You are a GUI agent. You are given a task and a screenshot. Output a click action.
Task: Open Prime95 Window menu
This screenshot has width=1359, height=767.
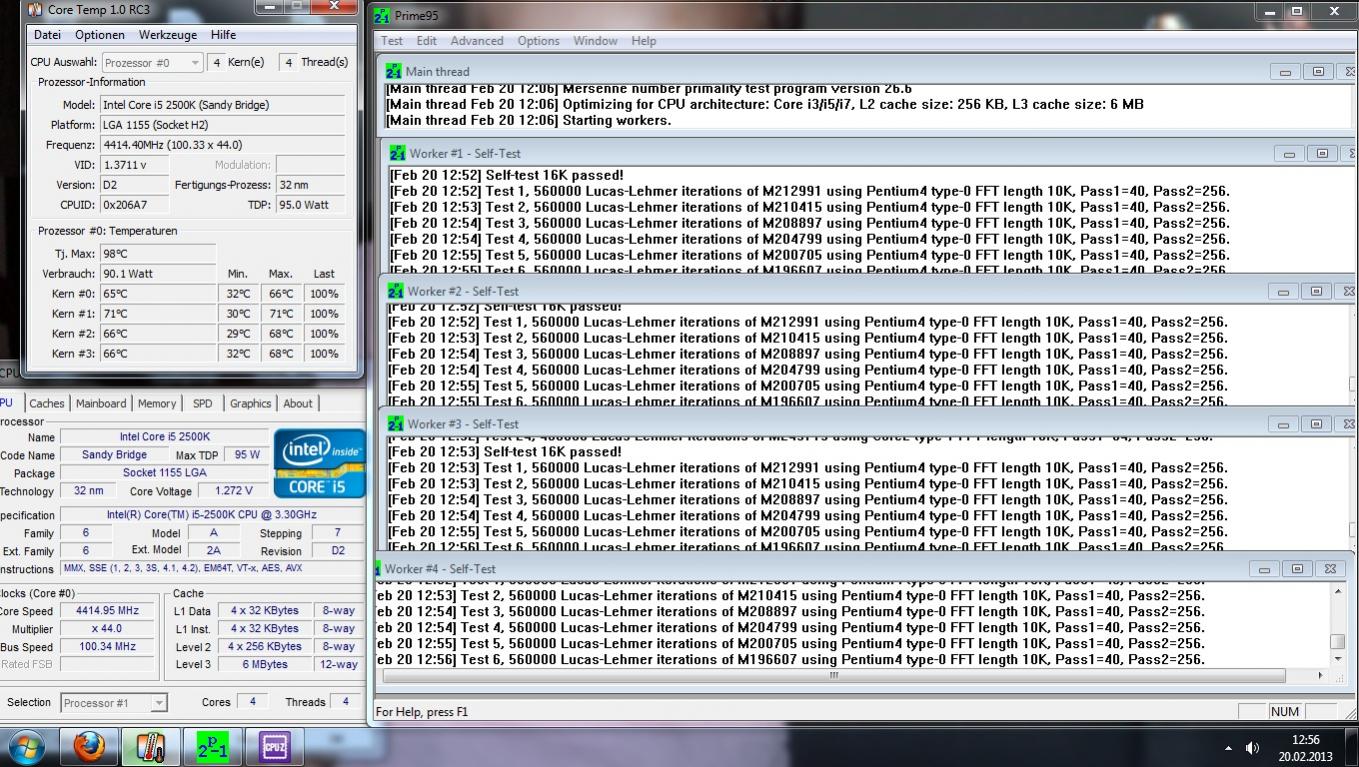pos(595,41)
